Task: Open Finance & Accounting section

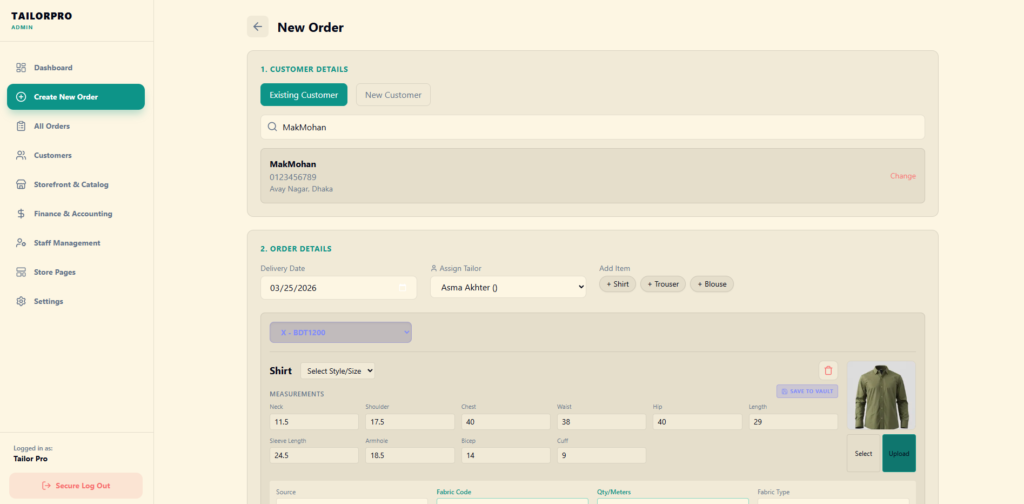Action: click(x=72, y=213)
